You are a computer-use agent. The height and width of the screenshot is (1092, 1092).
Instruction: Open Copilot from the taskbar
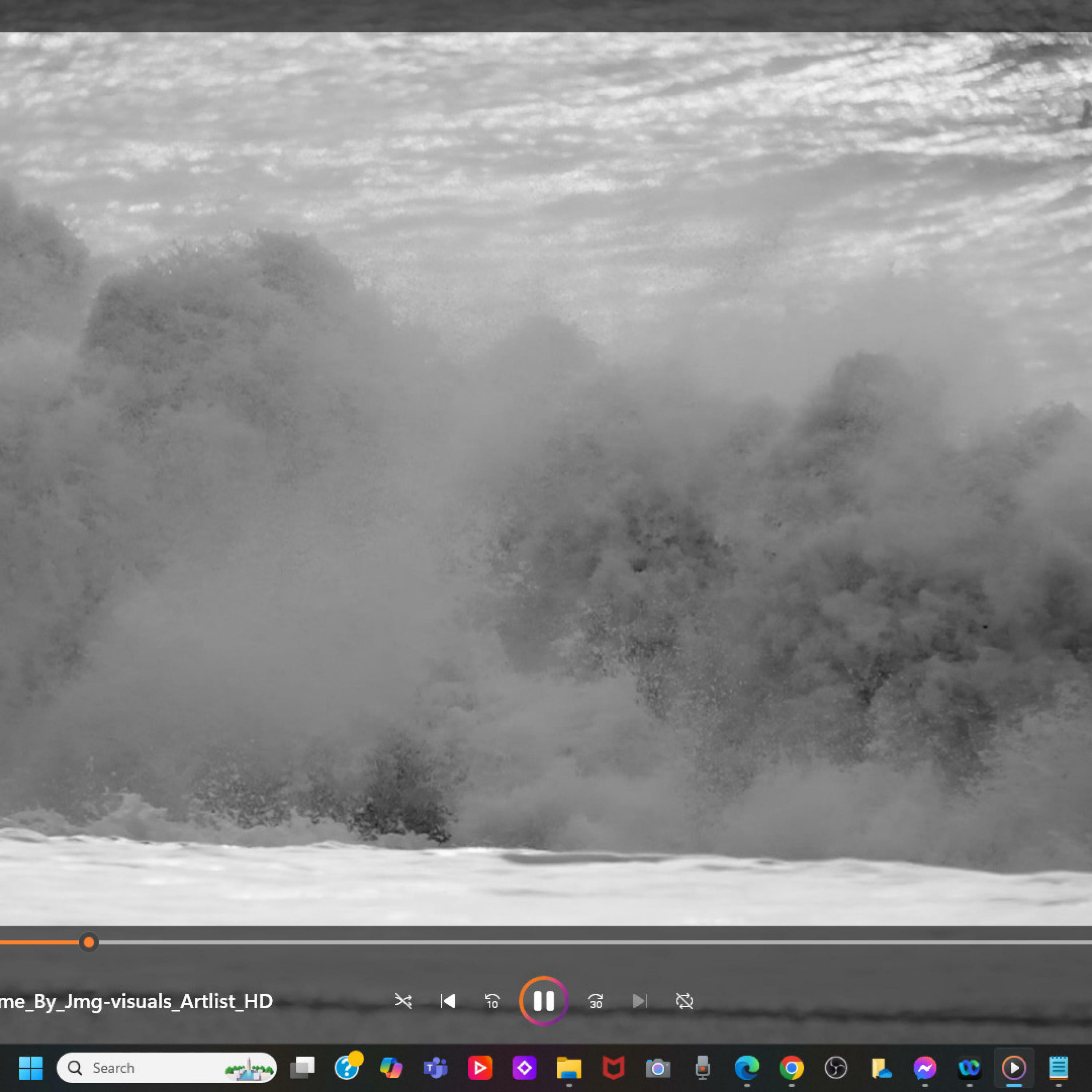(x=391, y=1068)
